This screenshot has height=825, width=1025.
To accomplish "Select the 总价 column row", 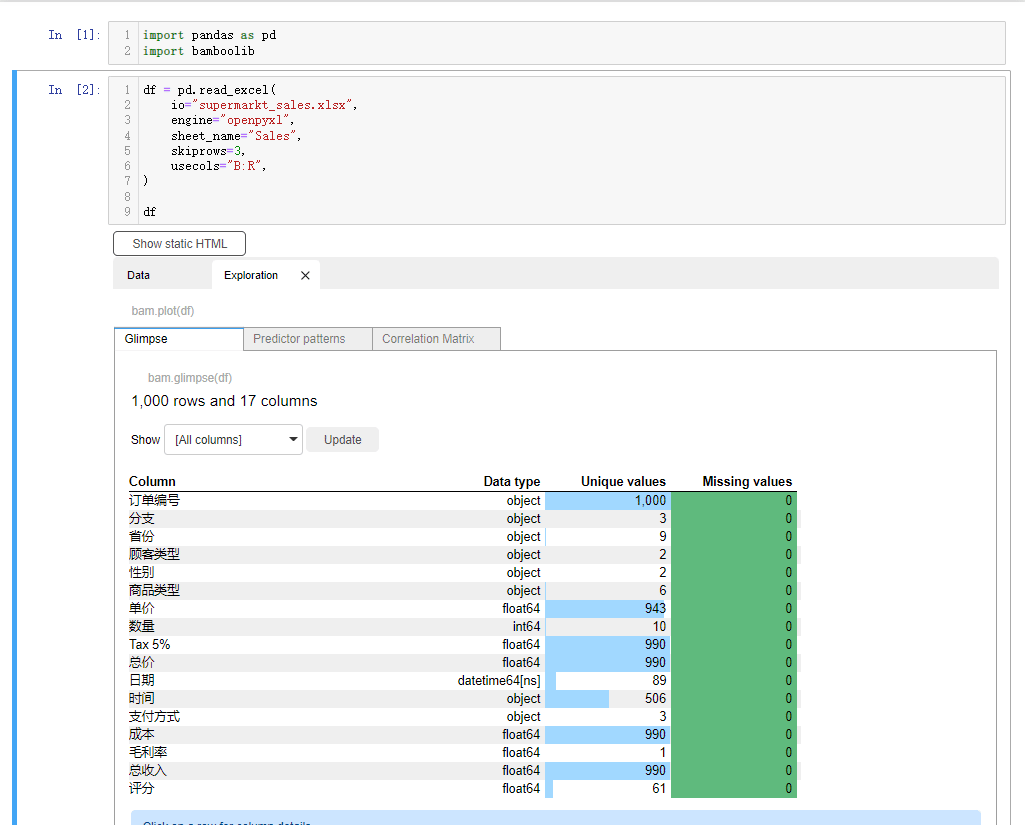I will coord(463,662).
